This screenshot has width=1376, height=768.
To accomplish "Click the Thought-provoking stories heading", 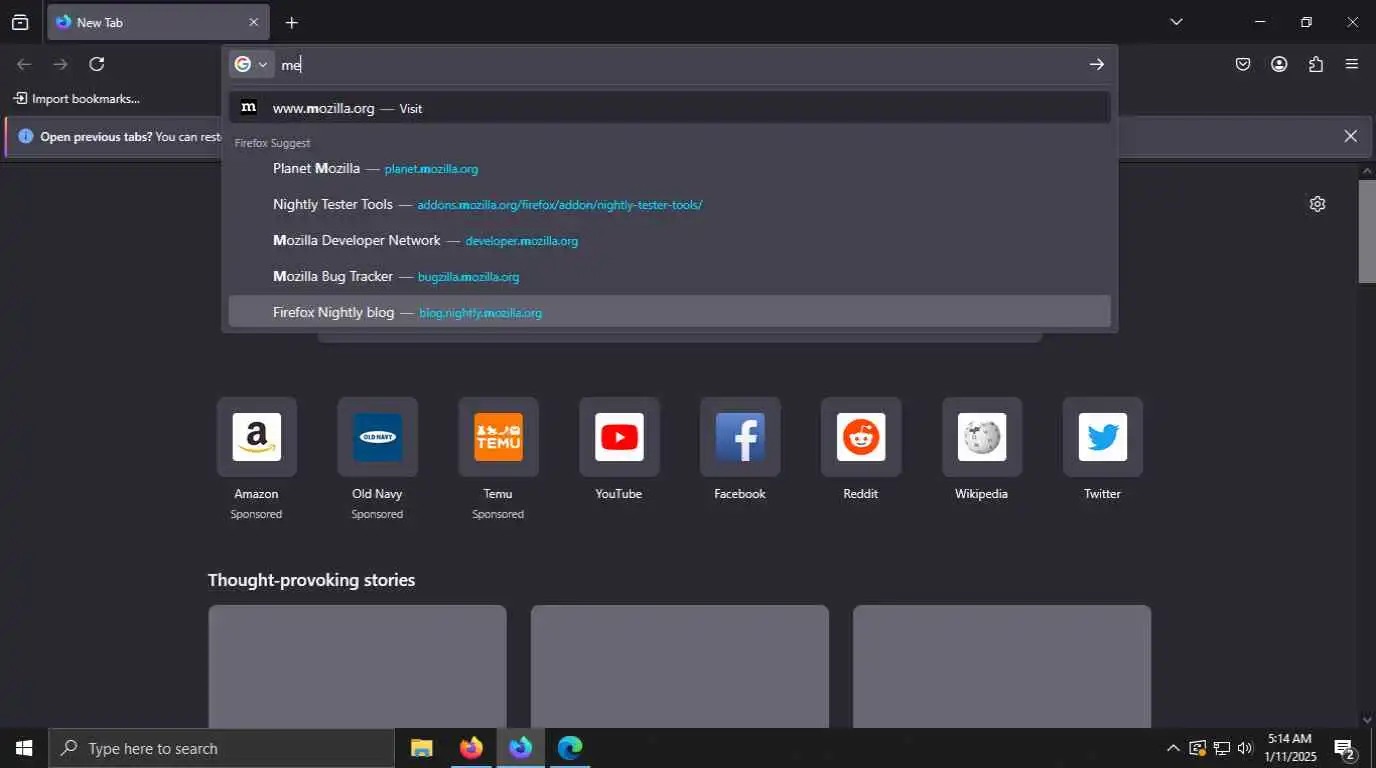I will (311, 580).
